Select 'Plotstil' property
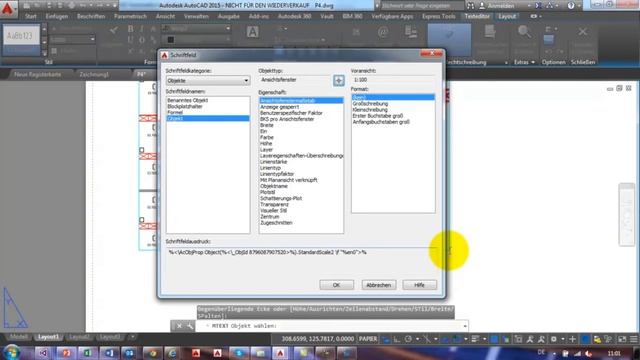The height and width of the screenshot is (360, 640). click(x=268, y=192)
